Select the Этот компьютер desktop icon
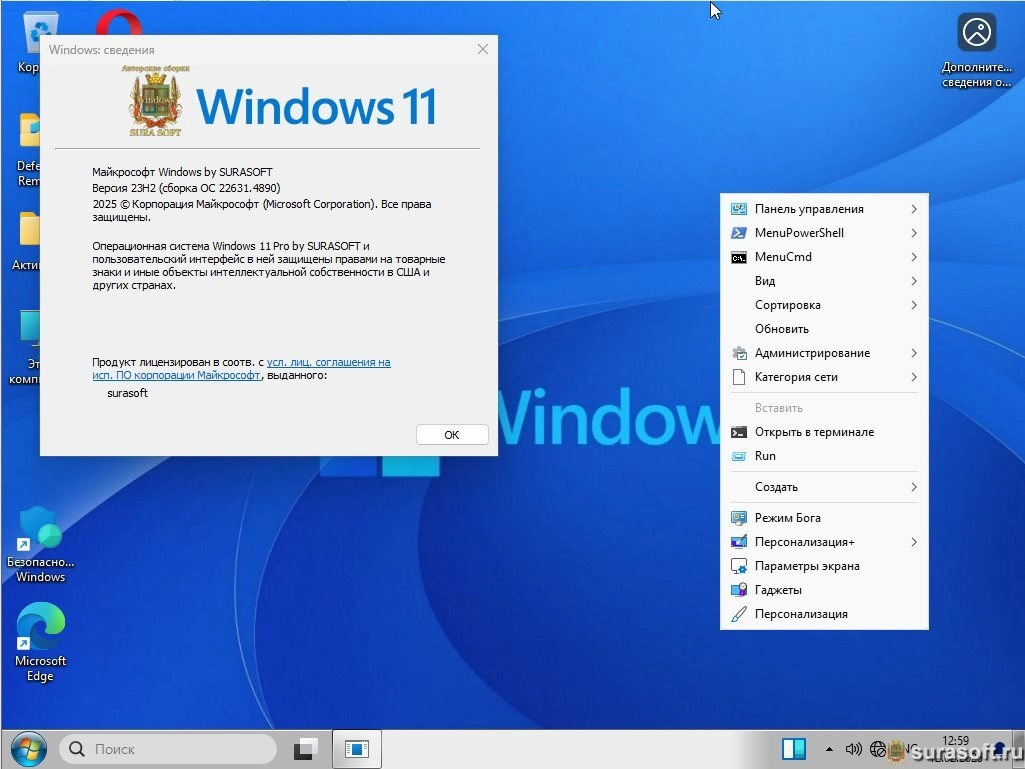Screen dimensions: 1025x769 (26, 347)
